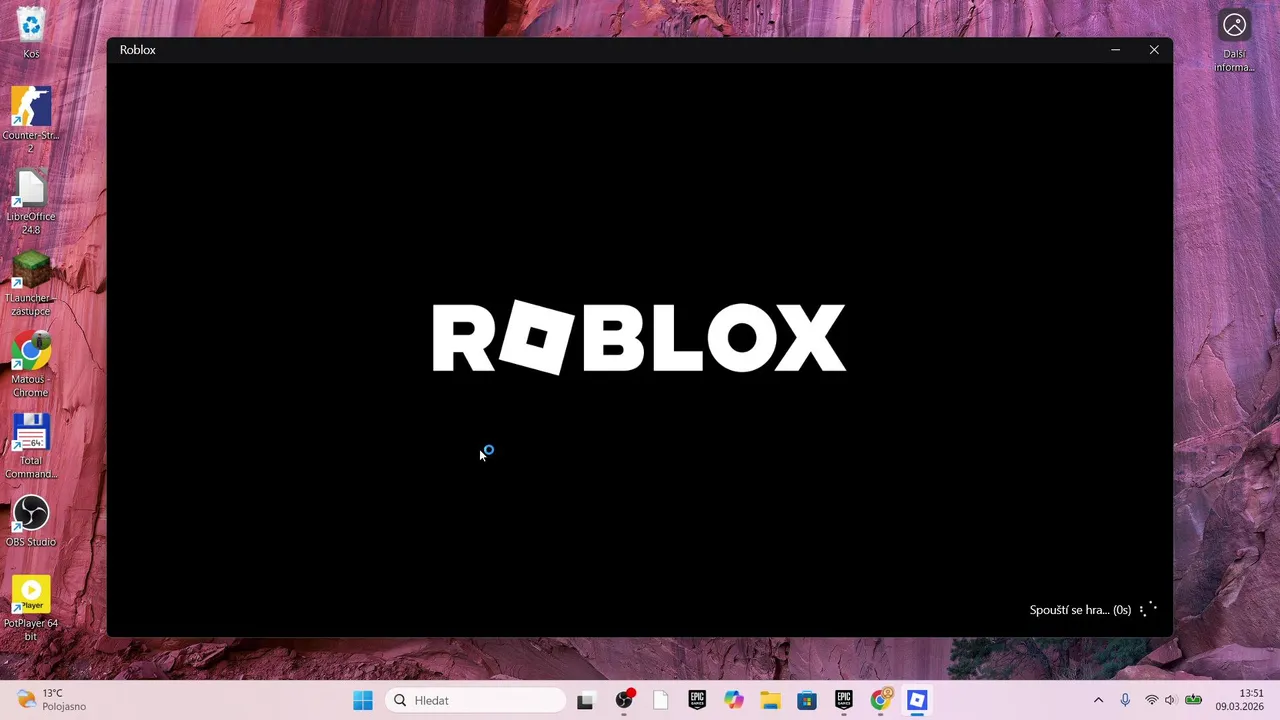Open File Explorer from the taskbar
Image resolution: width=1280 pixels, height=720 pixels.
click(x=770, y=700)
